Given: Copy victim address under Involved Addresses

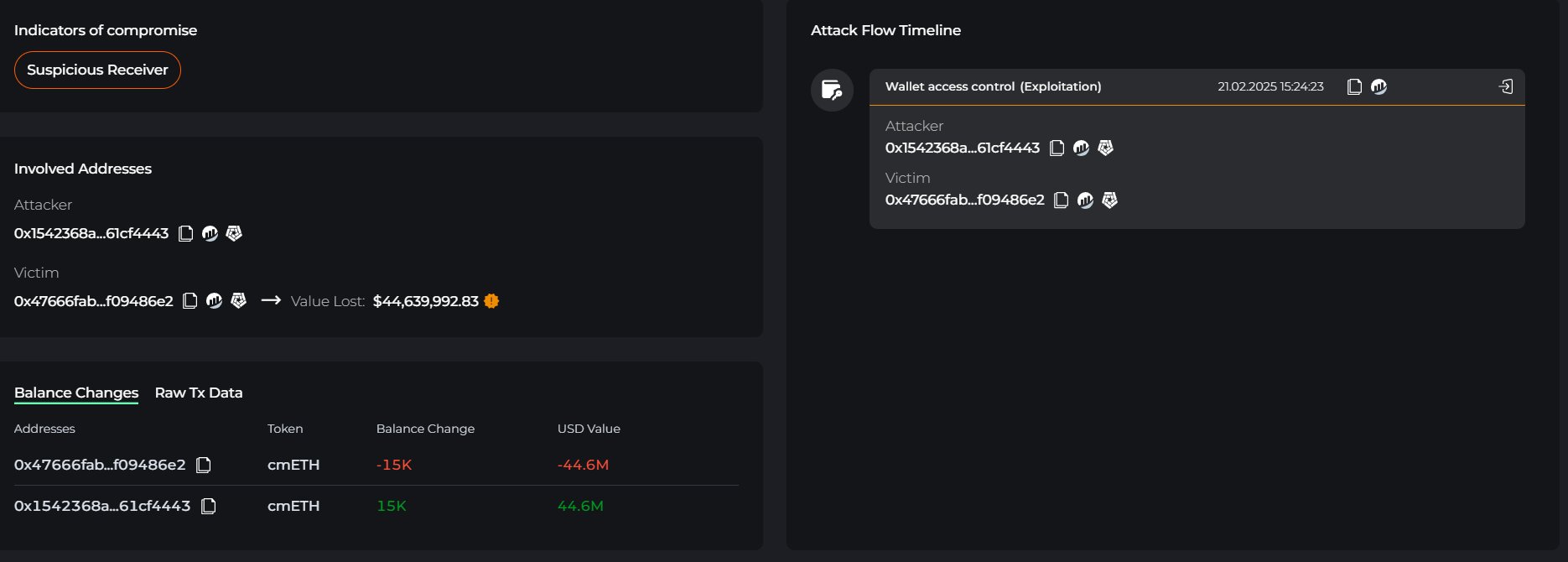Looking at the screenshot, I should tap(190, 301).
